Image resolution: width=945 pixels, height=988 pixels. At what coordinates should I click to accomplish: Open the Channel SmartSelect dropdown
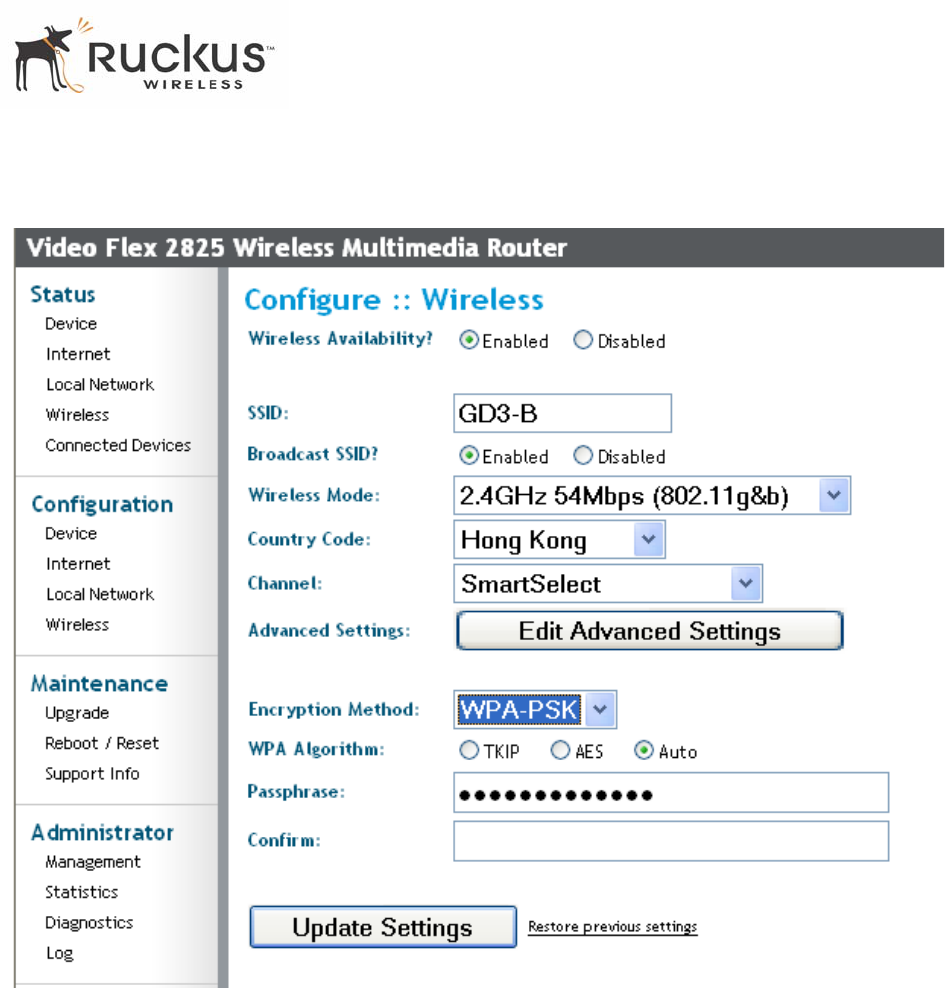608,583
